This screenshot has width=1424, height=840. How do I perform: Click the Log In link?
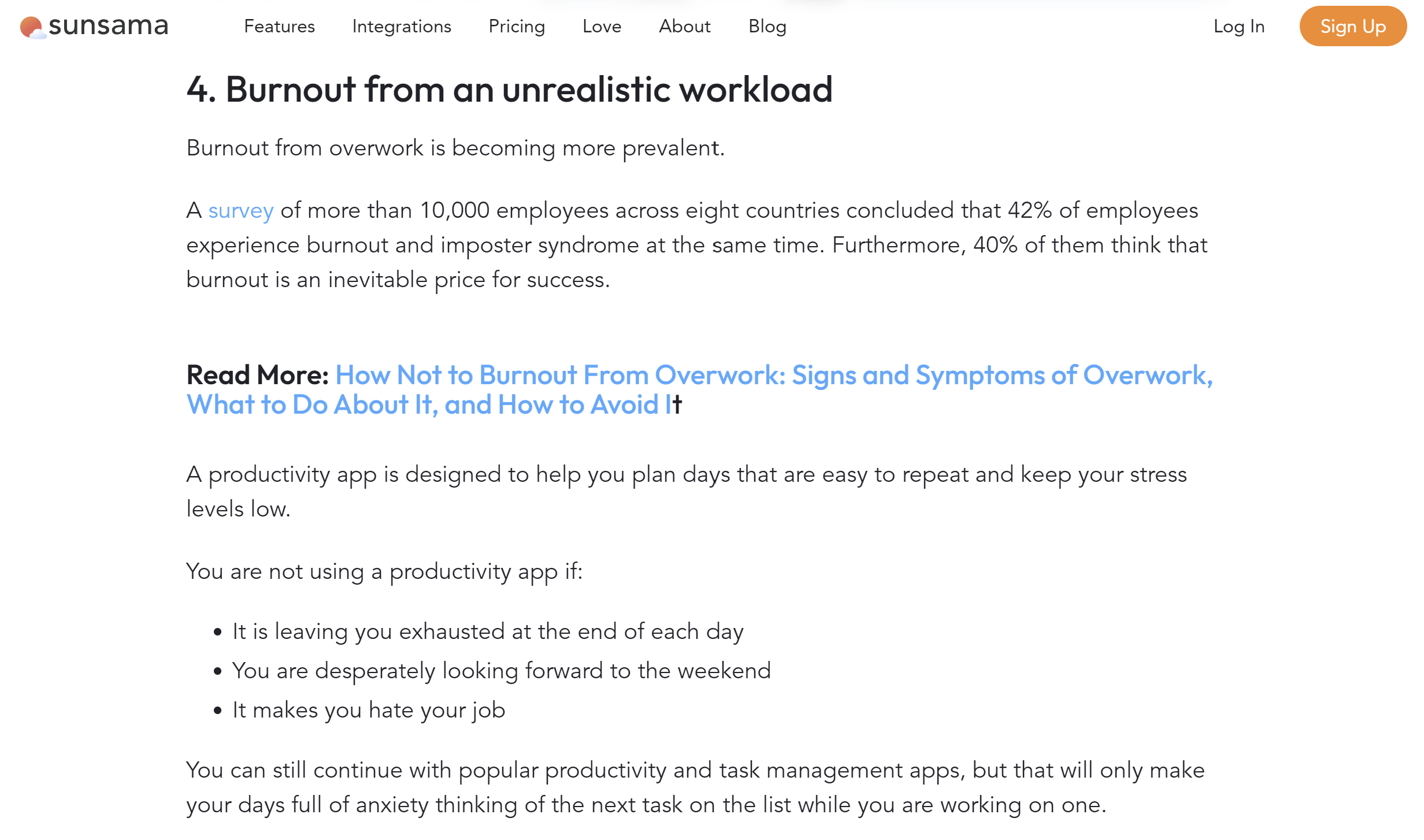(x=1238, y=27)
